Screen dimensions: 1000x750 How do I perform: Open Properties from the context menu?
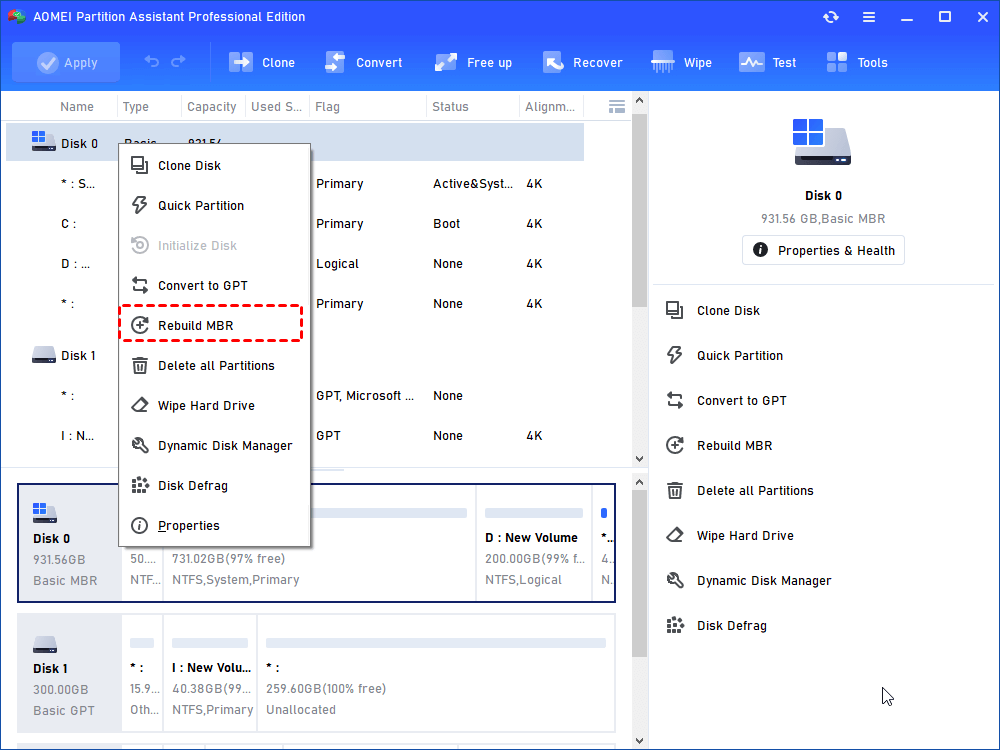click(214, 526)
